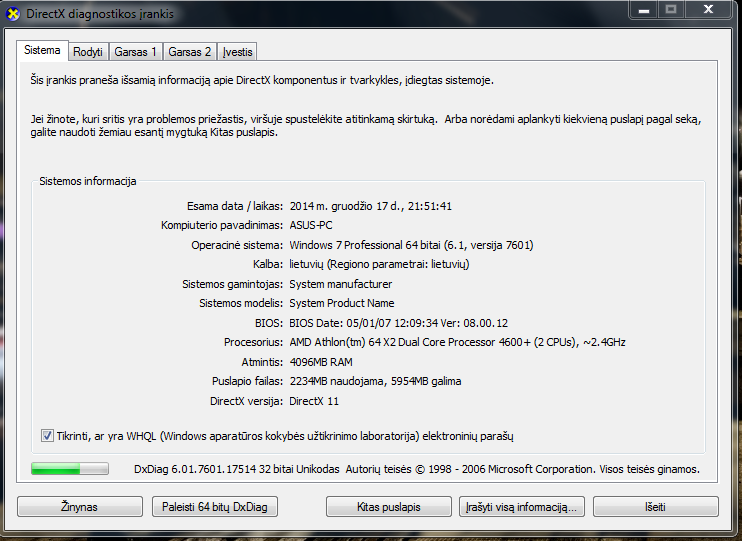Image resolution: width=742 pixels, height=541 pixels.
Task: Click the Procesorius label
Action: click(253, 342)
